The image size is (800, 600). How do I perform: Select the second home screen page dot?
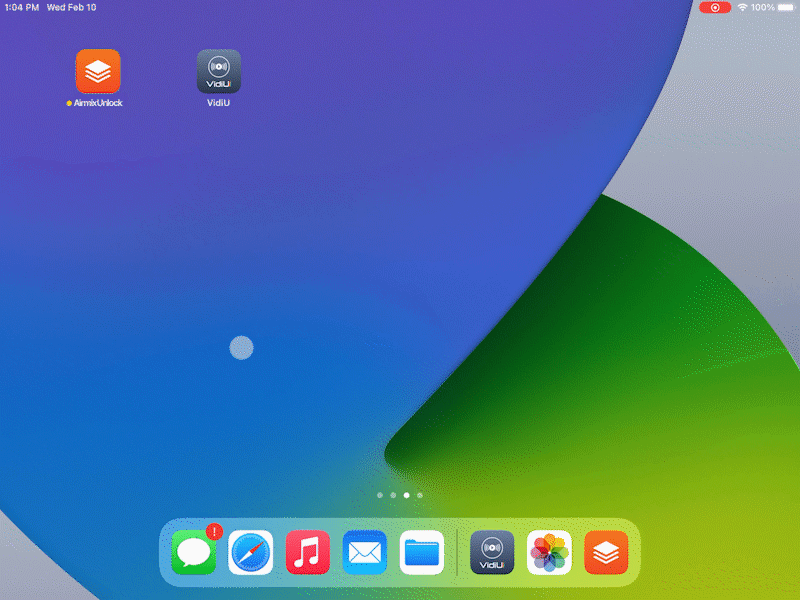click(393, 495)
